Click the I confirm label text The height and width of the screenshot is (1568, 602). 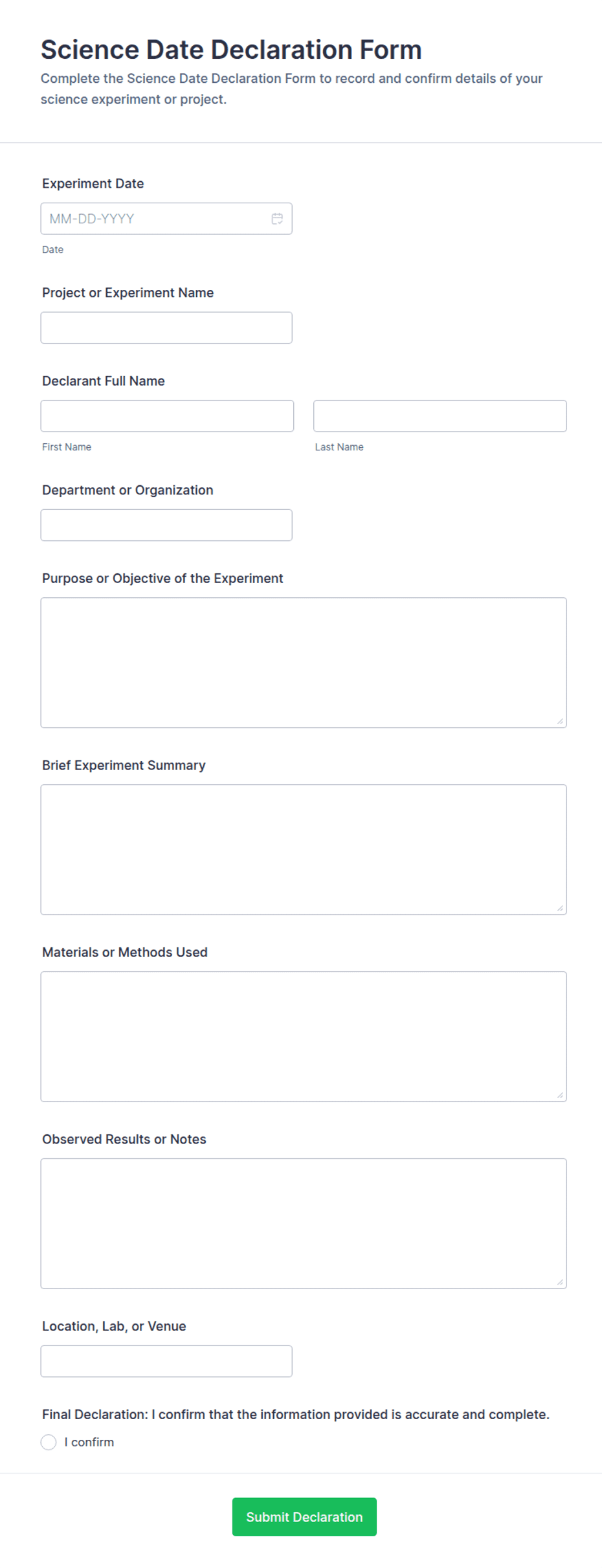pyautogui.click(x=89, y=1442)
